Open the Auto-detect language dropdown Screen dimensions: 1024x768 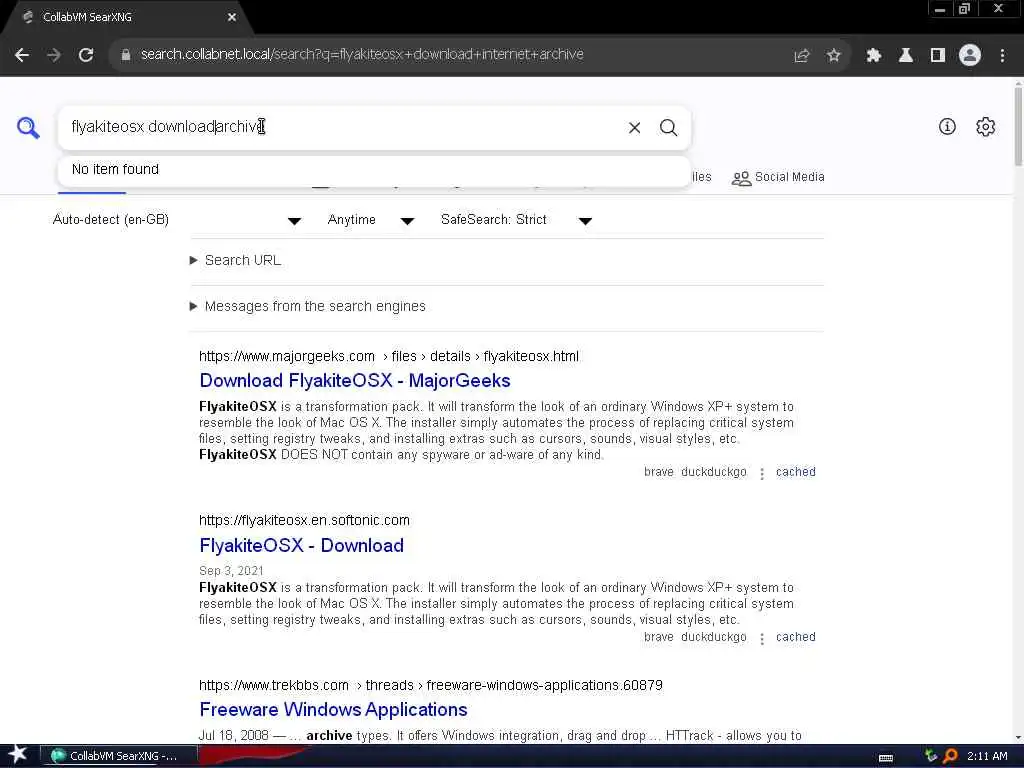177,220
